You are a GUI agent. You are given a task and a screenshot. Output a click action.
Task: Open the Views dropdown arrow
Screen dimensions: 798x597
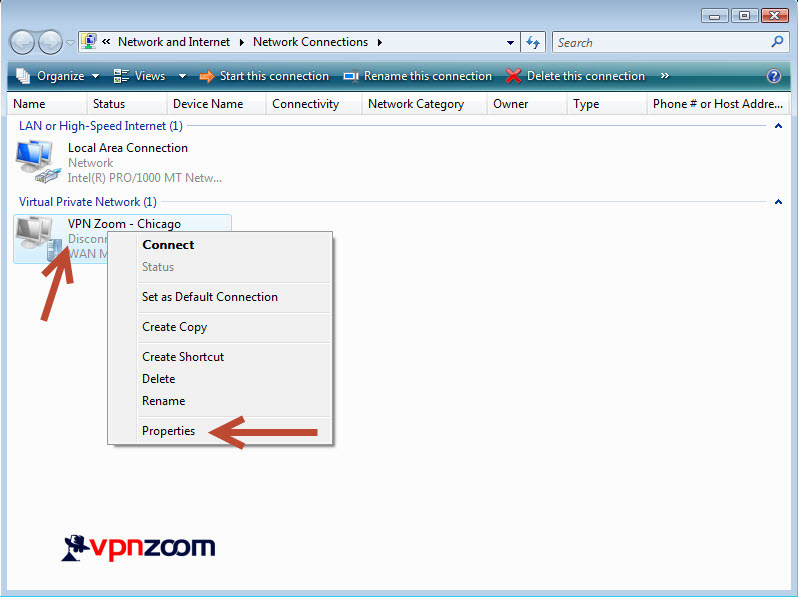tap(182, 76)
